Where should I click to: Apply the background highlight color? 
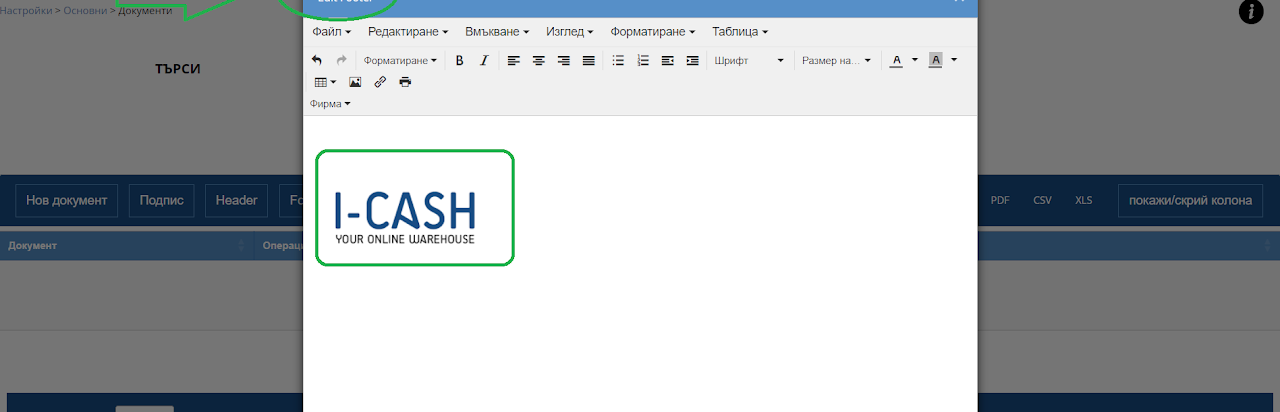[936, 61]
